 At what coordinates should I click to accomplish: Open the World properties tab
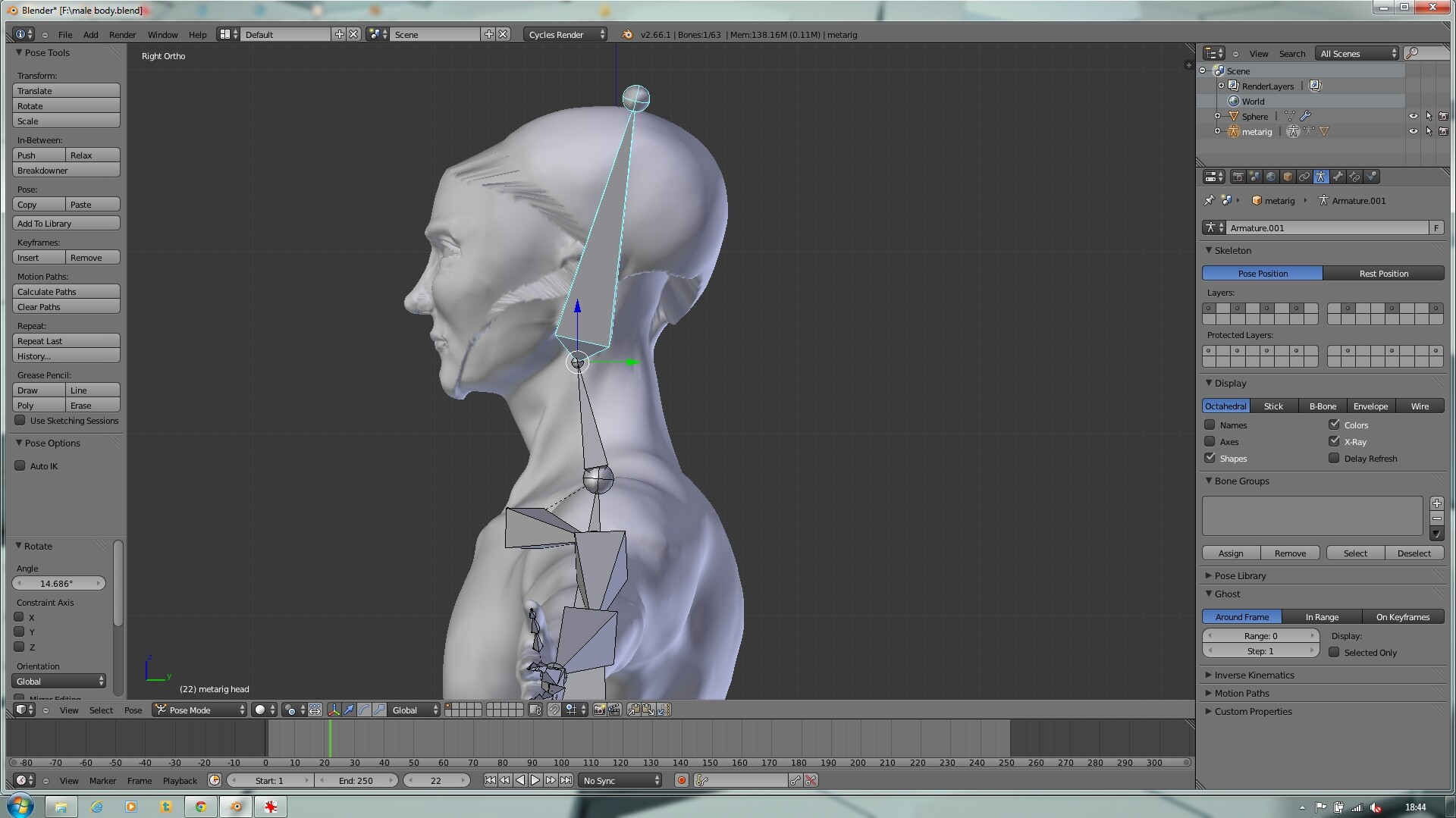point(1271,177)
